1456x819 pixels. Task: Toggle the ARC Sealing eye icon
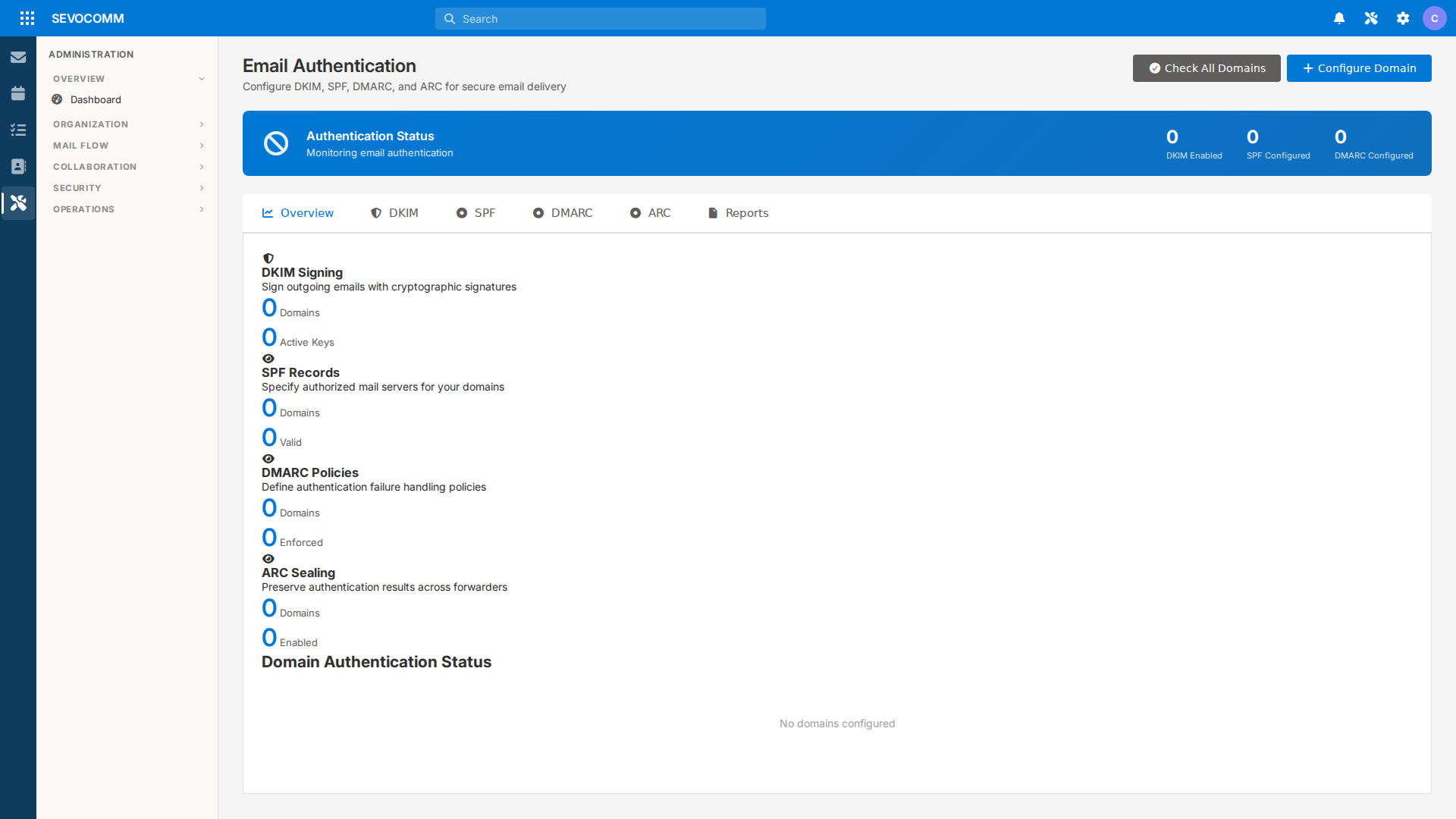point(268,559)
